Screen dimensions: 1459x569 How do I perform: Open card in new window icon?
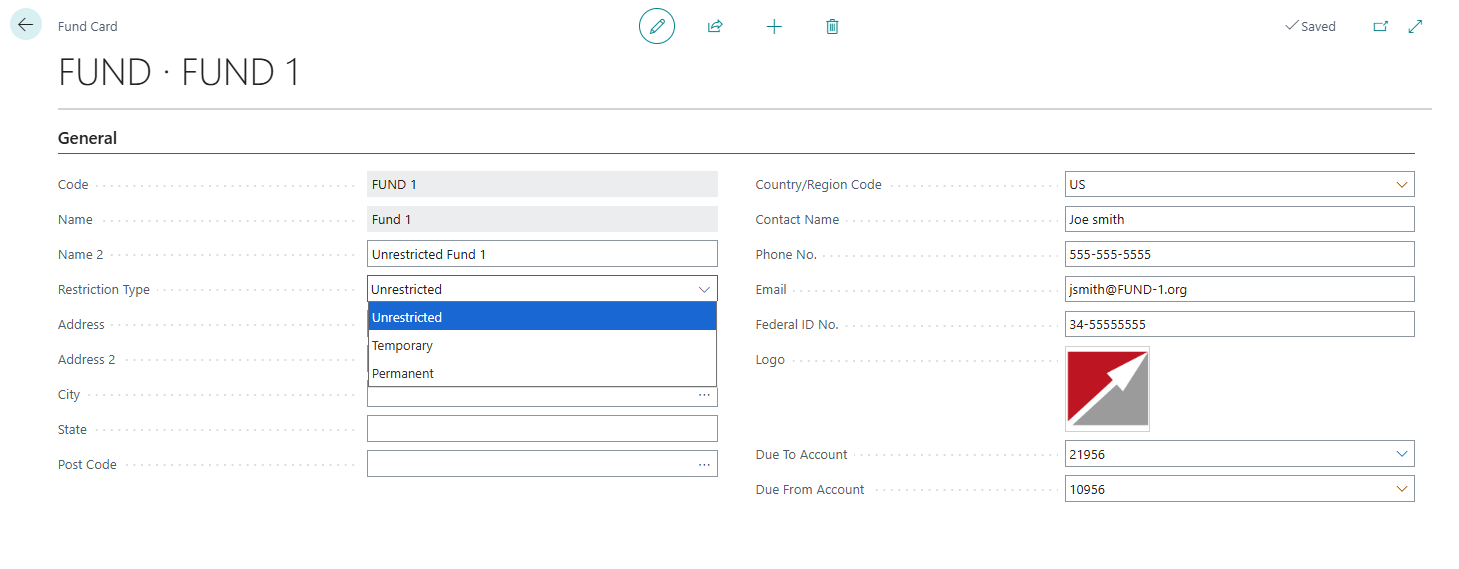1380,26
